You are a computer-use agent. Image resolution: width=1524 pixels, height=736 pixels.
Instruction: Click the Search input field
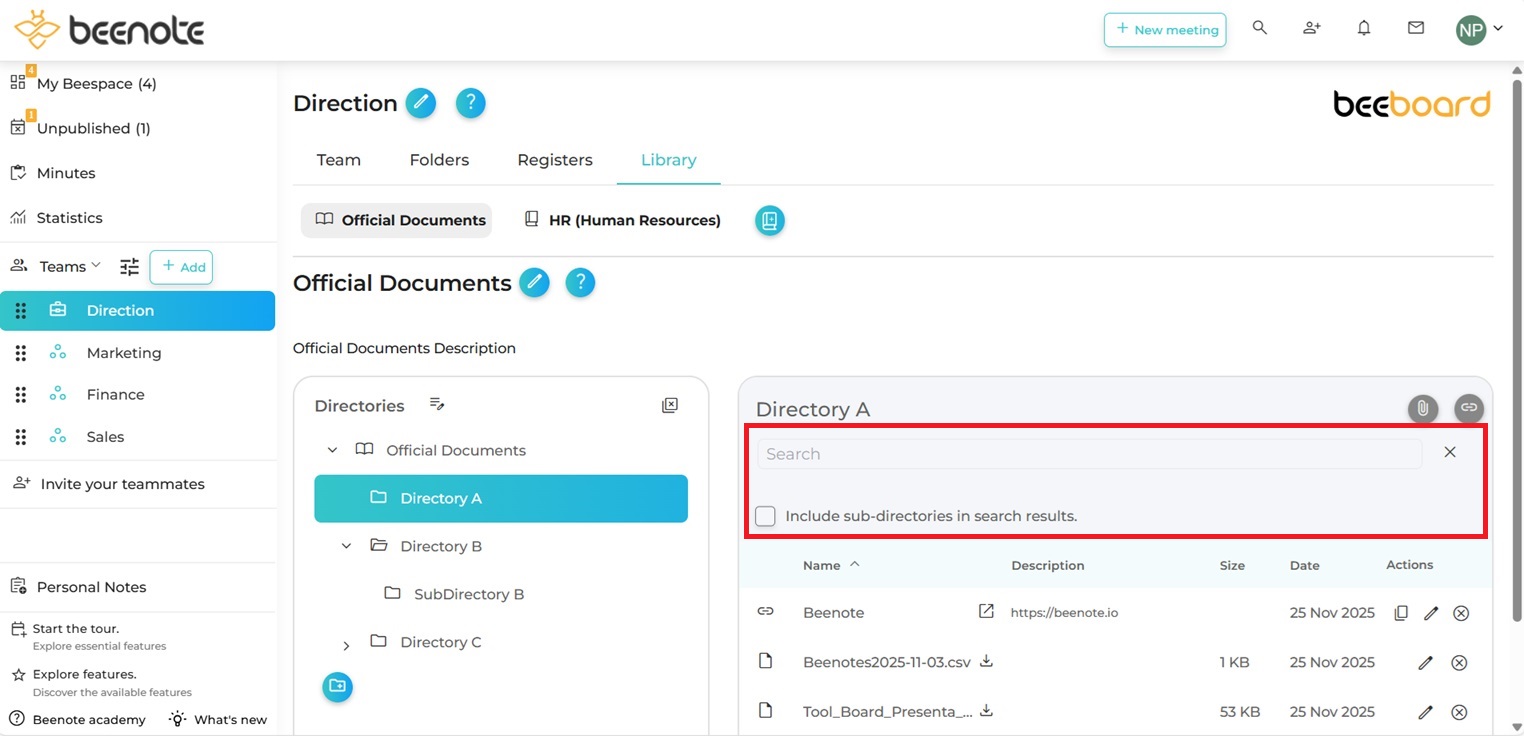point(1088,454)
